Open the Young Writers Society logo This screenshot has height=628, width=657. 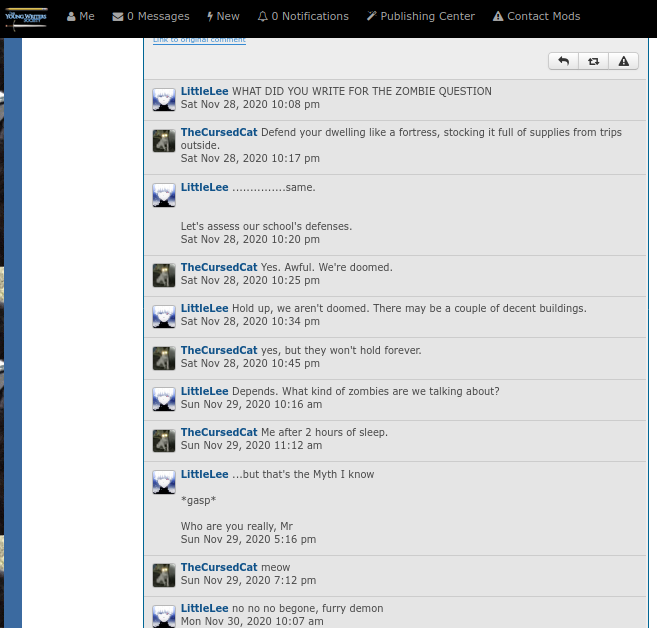26,18
